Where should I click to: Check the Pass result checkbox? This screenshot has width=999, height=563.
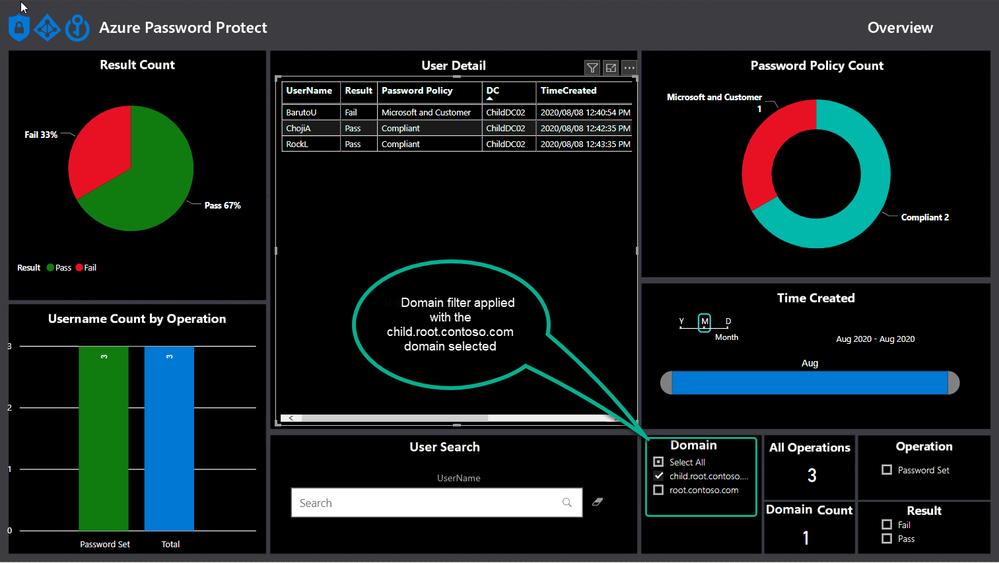886,538
